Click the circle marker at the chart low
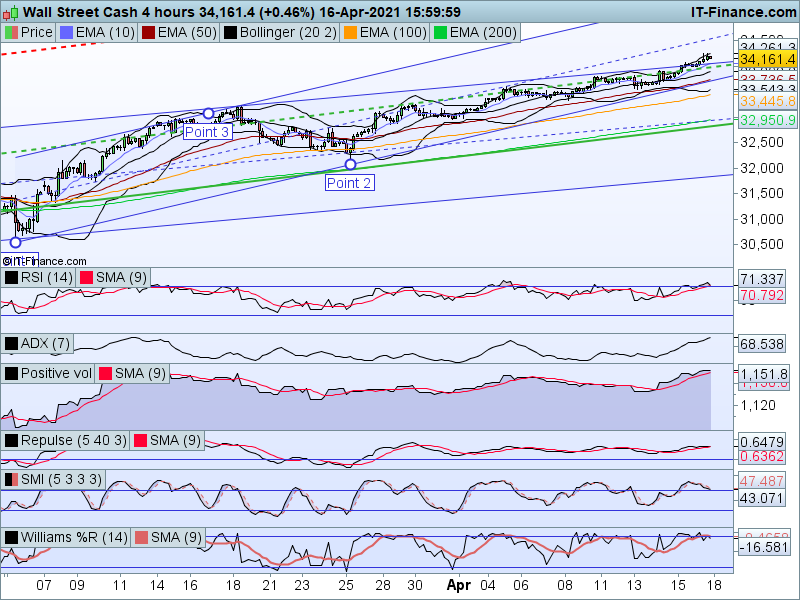 [x=15, y=242]
